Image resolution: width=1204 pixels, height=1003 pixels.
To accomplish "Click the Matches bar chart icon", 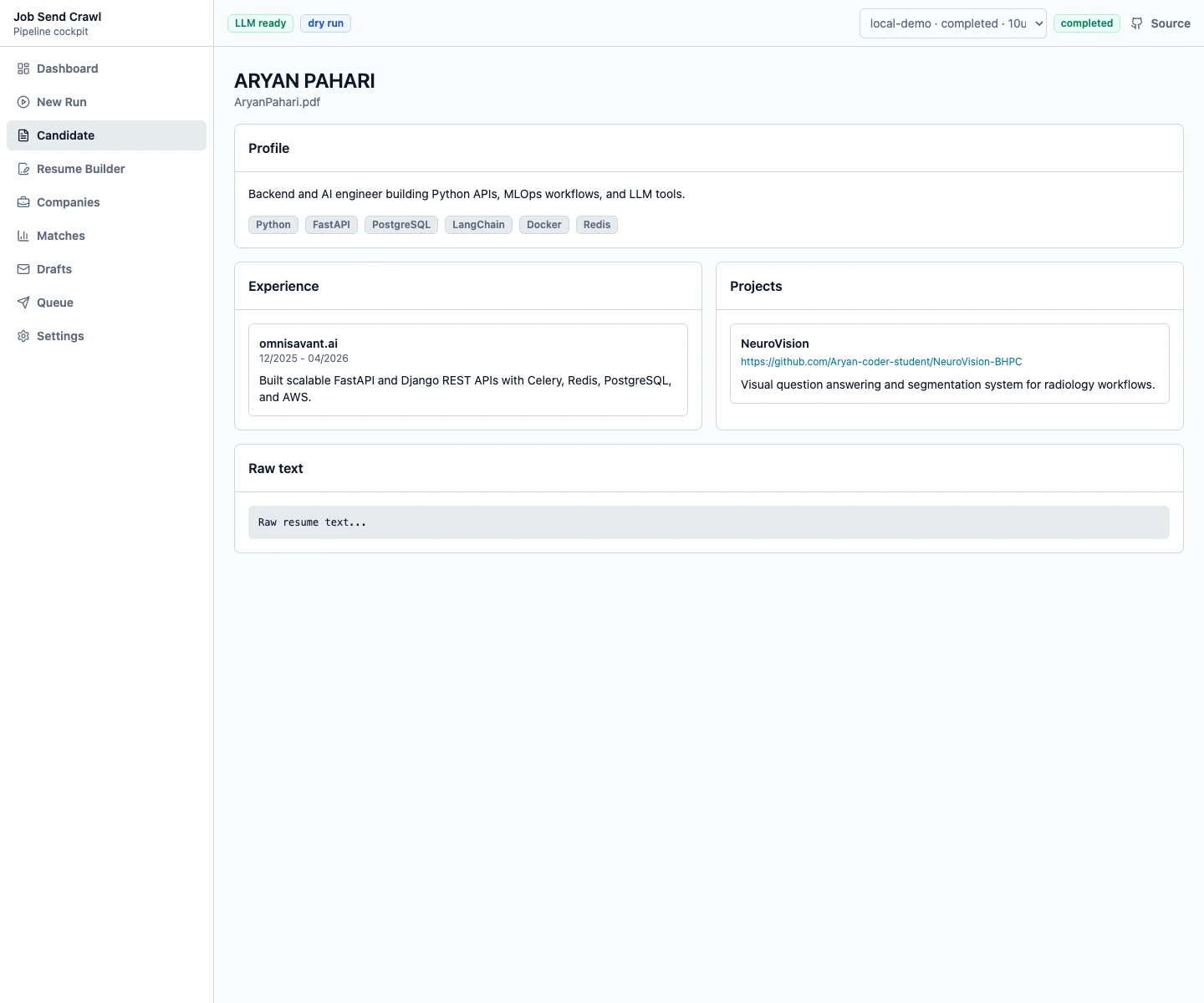I will (23, 236).
